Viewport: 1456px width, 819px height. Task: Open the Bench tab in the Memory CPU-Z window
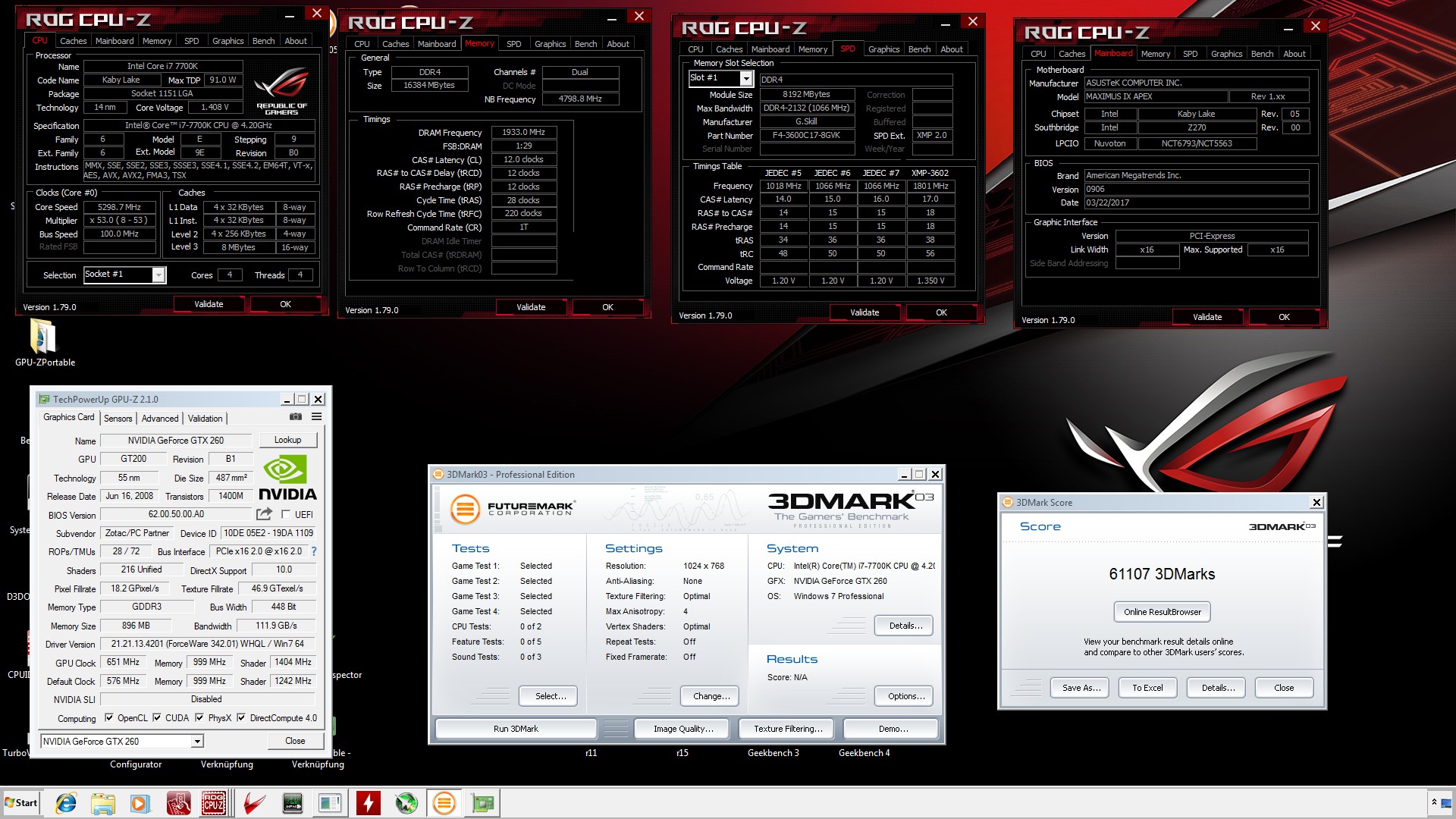point(585,44)
